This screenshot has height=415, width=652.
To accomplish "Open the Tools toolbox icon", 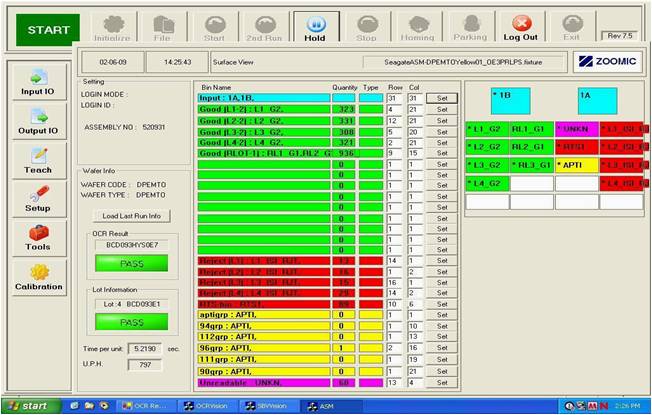I will pyautogui.click(x=38, y=238).
